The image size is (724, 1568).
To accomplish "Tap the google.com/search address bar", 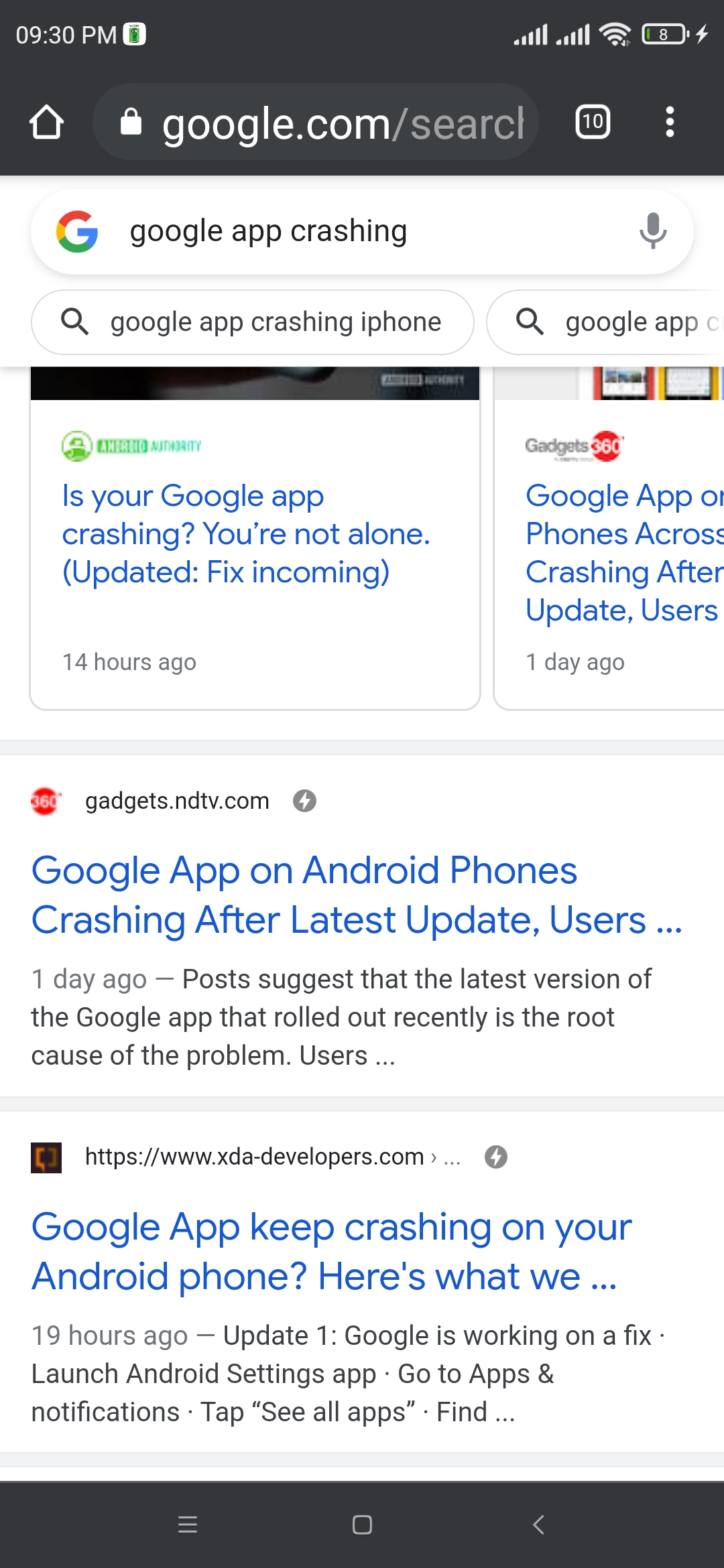I will (316, 122).
